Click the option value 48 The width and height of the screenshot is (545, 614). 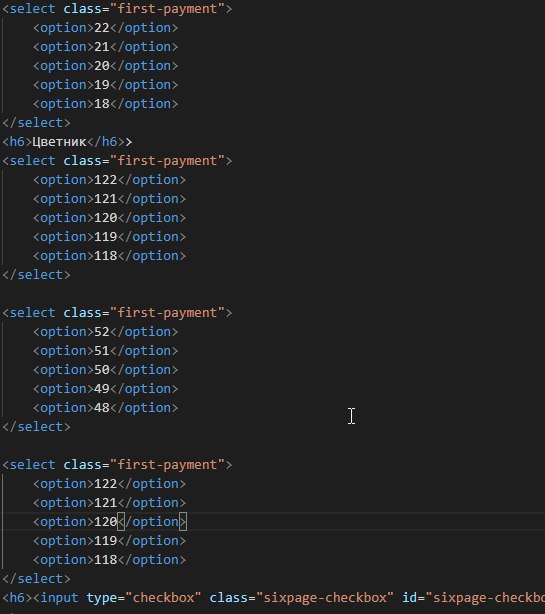102,408
